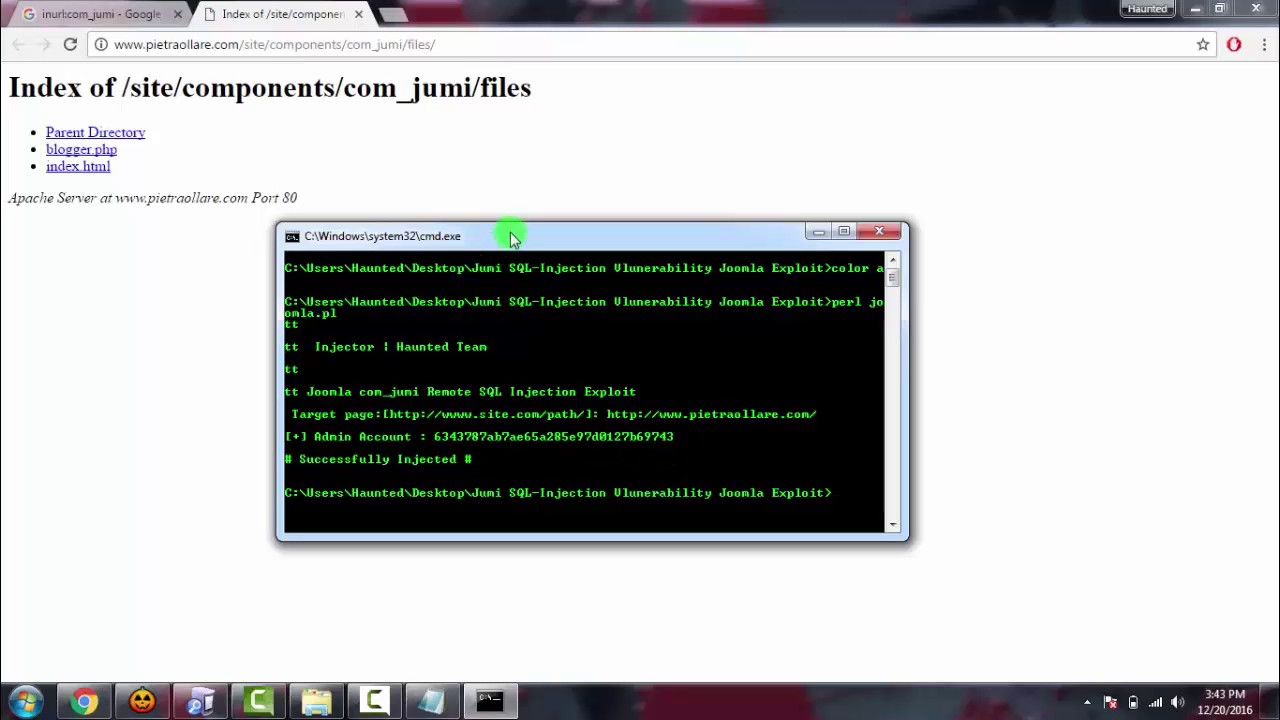Viewport: 1280px width, 720px height.
Task: Click the cmd vertical scrollbar thumb
Action: (893, 278)
